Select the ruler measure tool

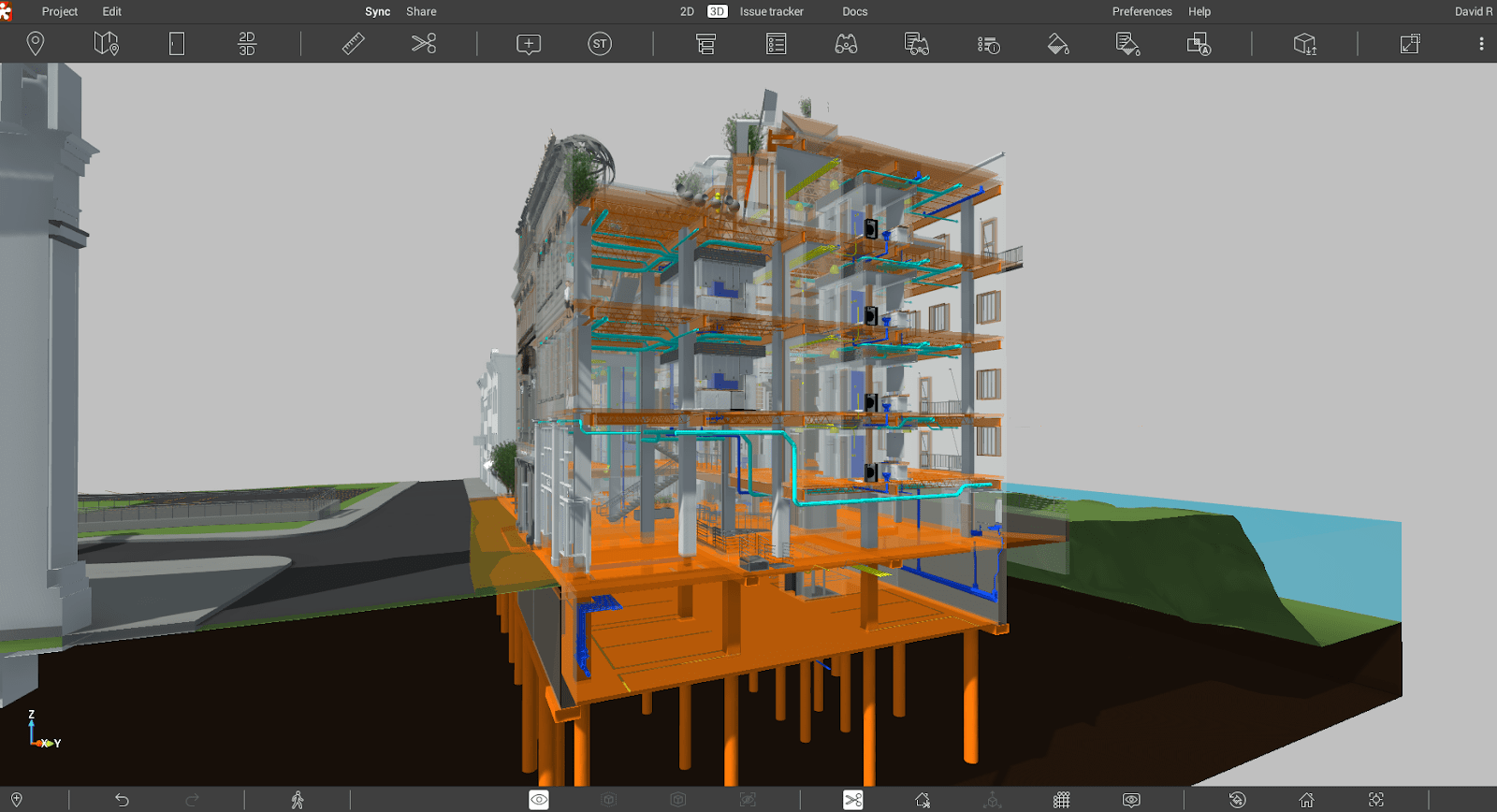pyautogui.click(x=353, y=43)
